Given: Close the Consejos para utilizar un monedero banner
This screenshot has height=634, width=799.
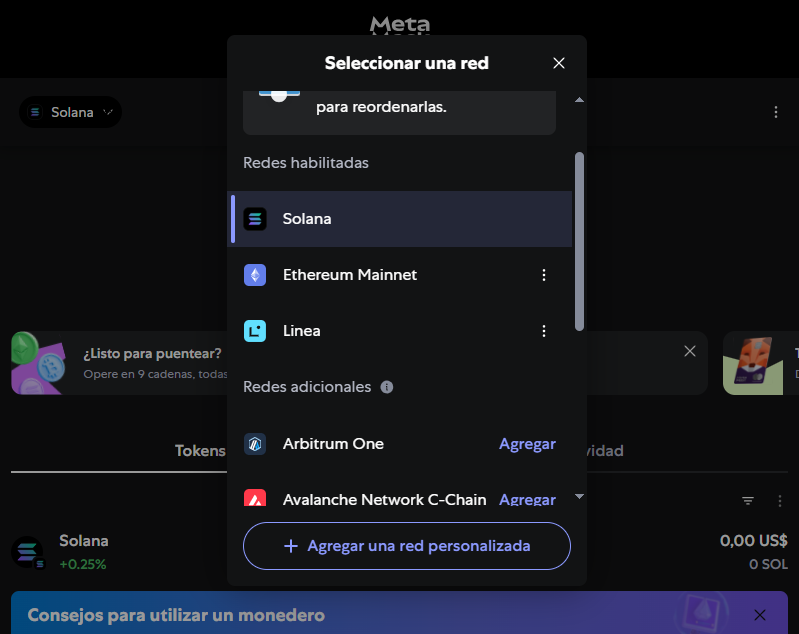Looking at the screenshot, I should [759, 615].
